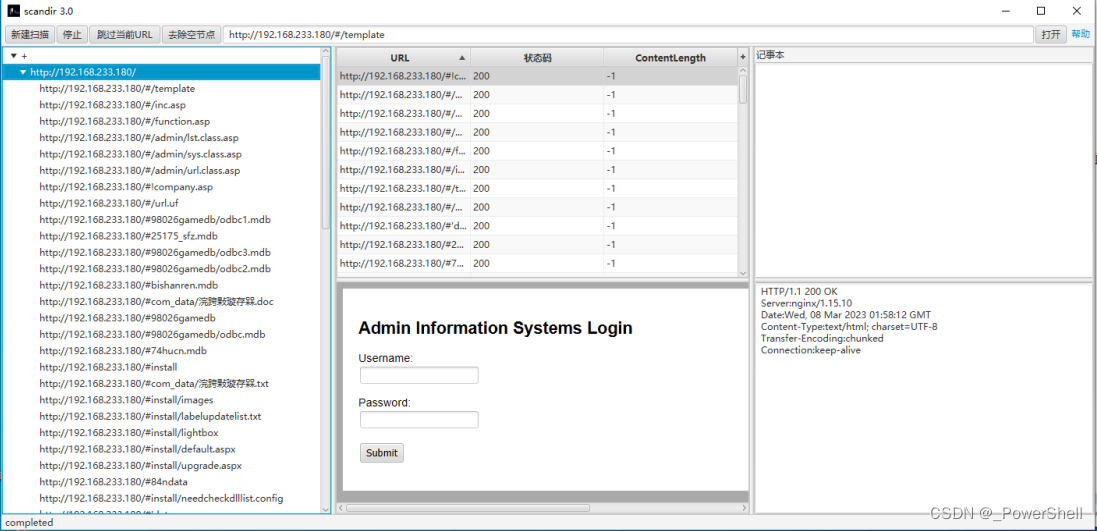Select tree item /#/admin/url.class.asp
Image resolution: width=1097 pixels, height=531 pixels.
[139, 171]
